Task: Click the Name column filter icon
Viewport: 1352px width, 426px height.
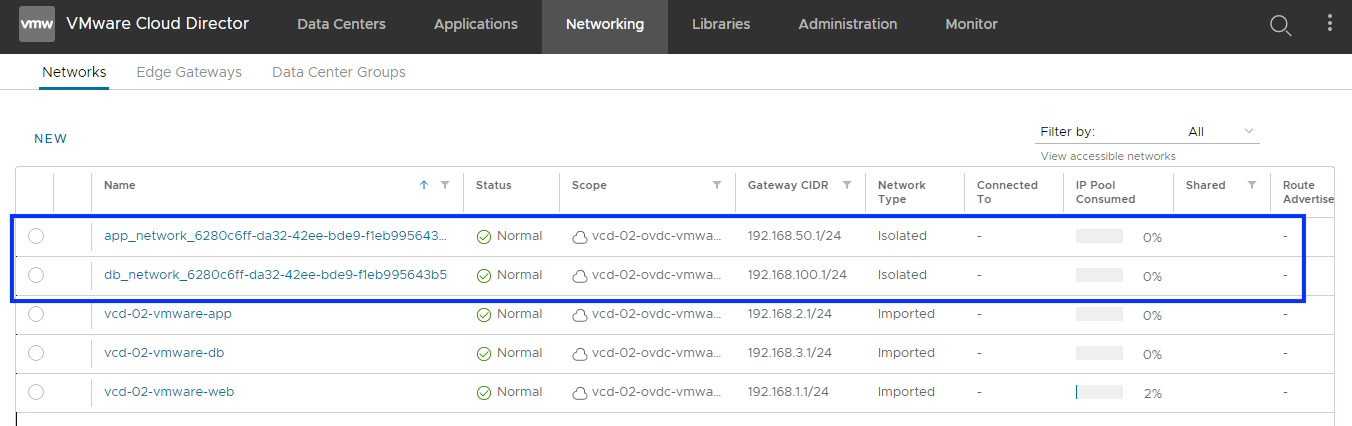Action: coord(445,185)
